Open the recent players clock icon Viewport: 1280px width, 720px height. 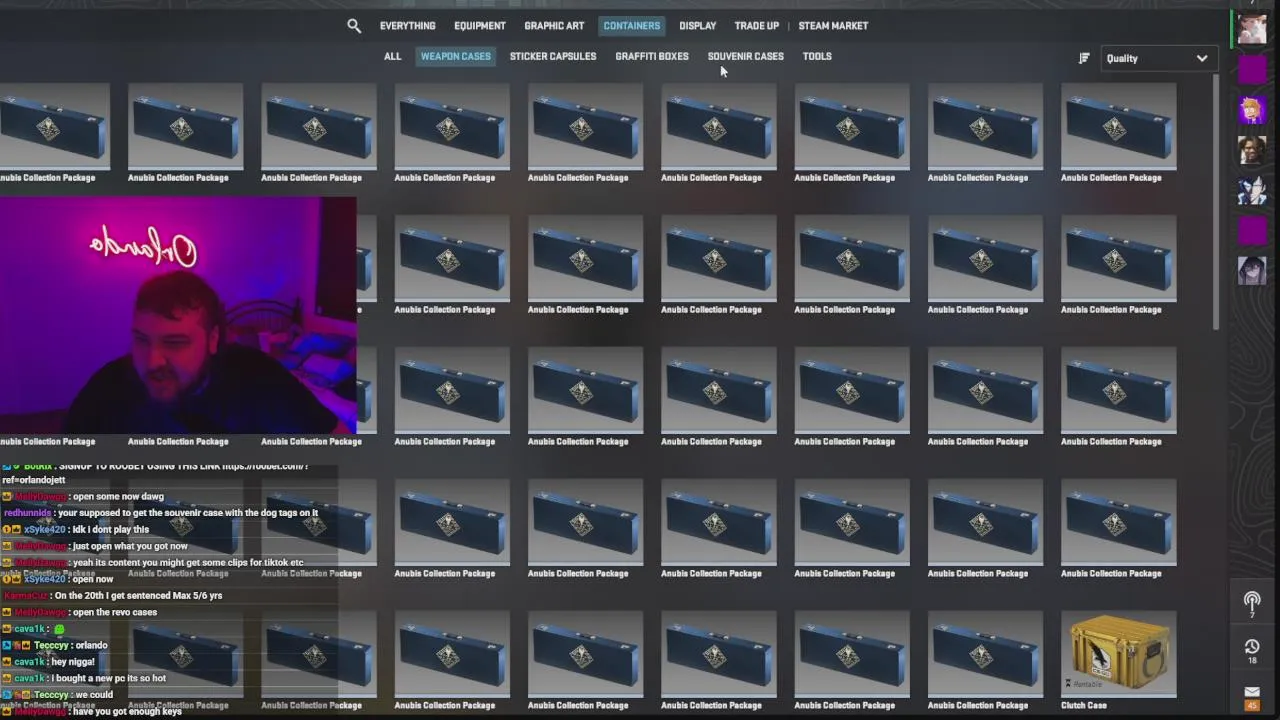(x=1252, y=648)
